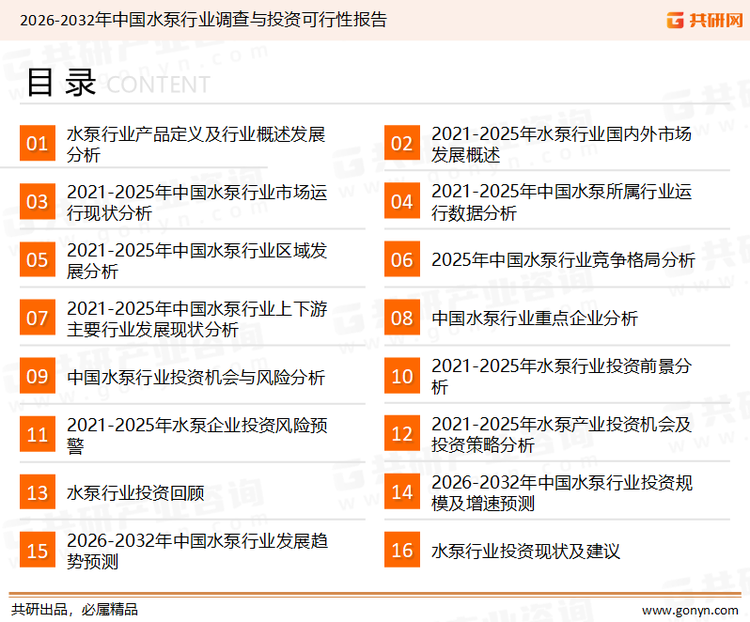Screen dimensions: 750x622
Task: Click the gray CONTENT heading text
Action: coord(158,85)
